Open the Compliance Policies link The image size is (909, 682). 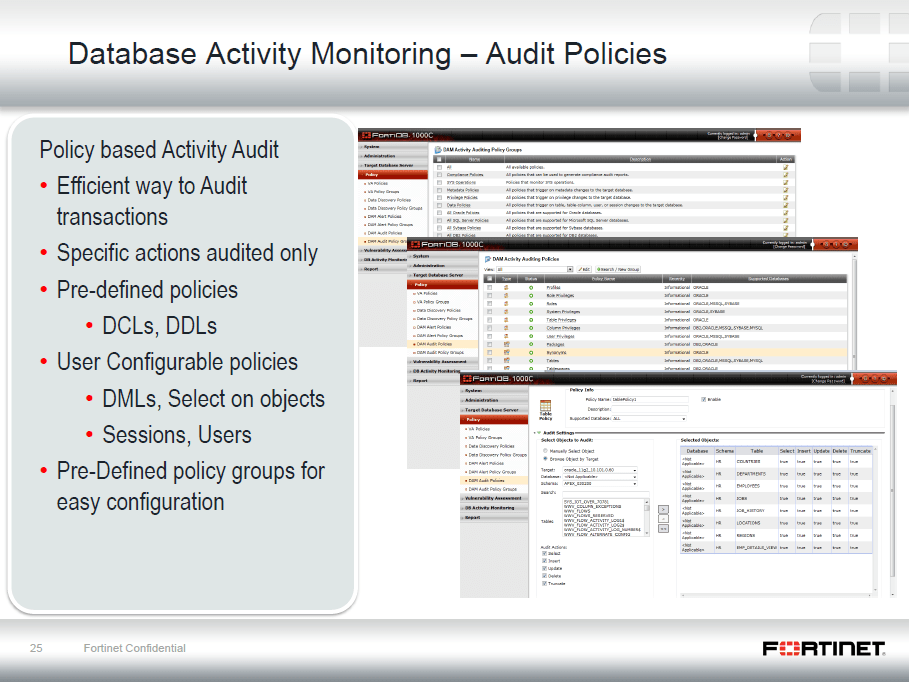[x=465, y=175]
